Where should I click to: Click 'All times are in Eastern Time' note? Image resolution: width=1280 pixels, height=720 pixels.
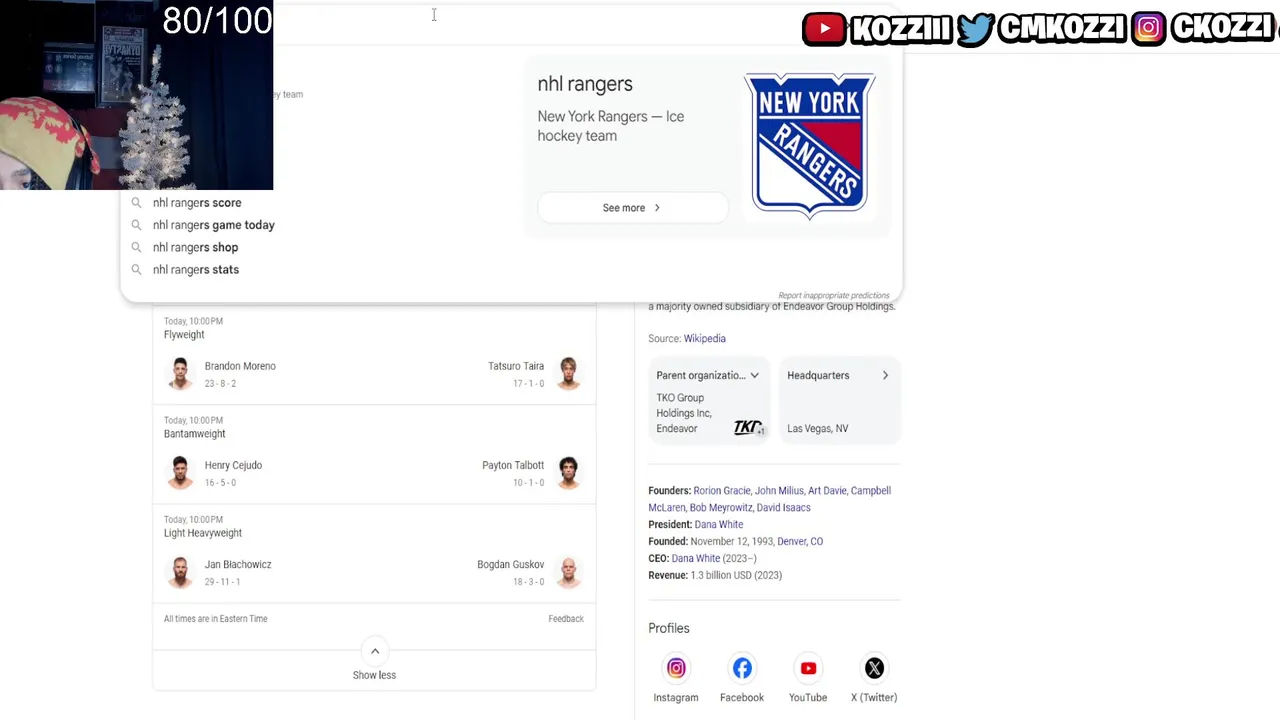pyautogui.click(x=216, y=619)
